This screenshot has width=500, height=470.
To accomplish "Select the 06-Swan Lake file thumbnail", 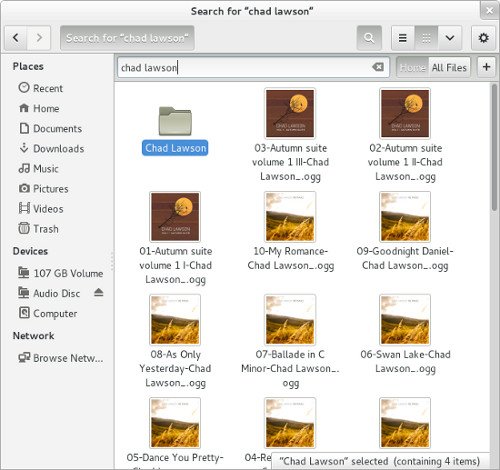I will (405, 320).
